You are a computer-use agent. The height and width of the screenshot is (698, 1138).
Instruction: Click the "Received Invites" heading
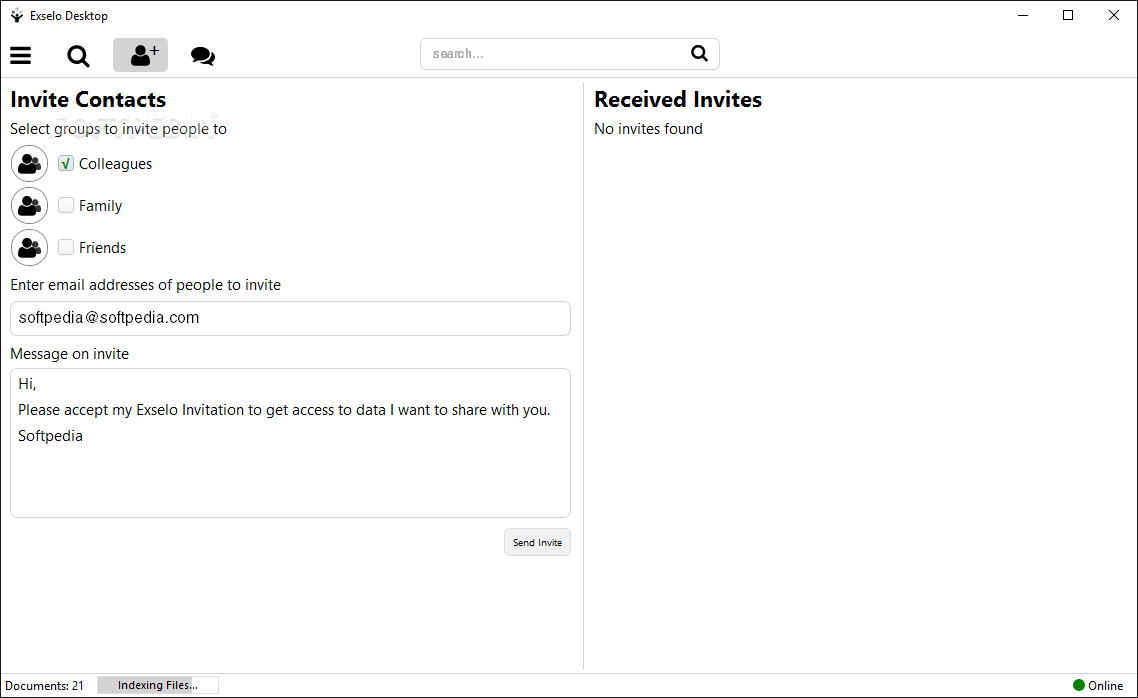click(x=678, y=99)
